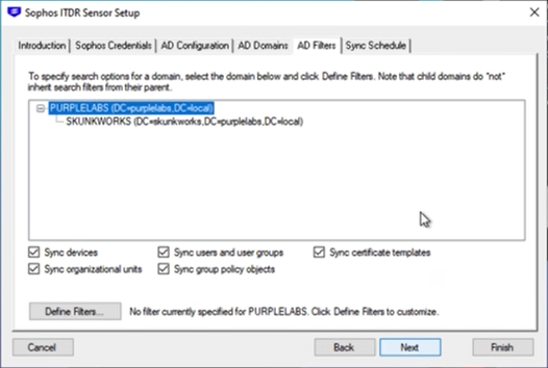Screen dimensions: 548x368
Task: Toggle Sync devices checkbox
Action: (x=34, y=252)
